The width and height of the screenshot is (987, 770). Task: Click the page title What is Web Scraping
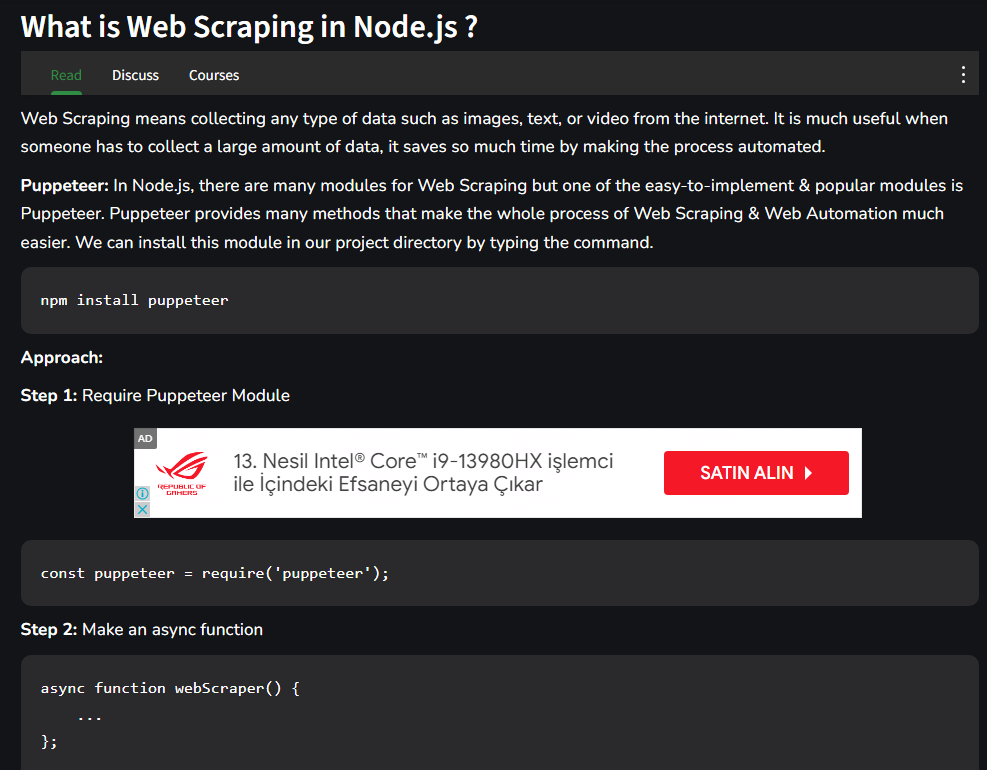pyautogui.click(x=249, y=27)
